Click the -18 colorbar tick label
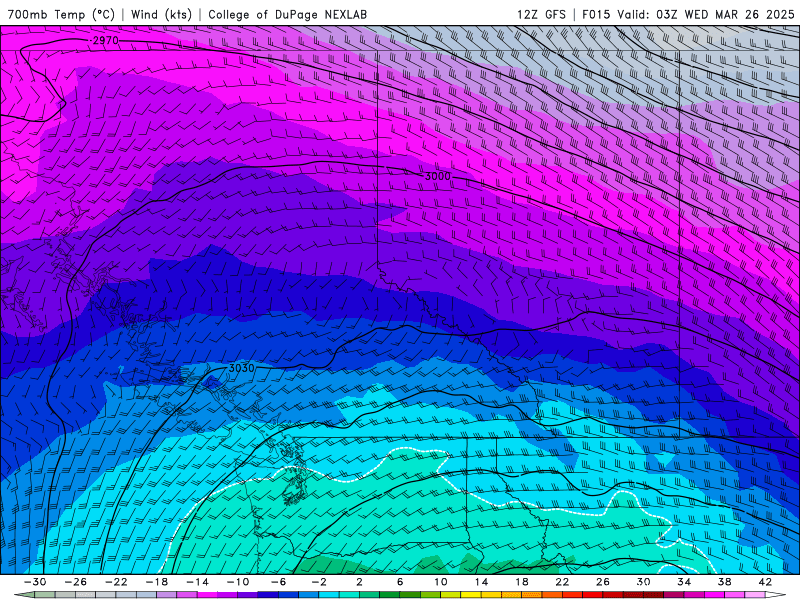Viewport: 800px width, 600px height. [x=157, y=582]
